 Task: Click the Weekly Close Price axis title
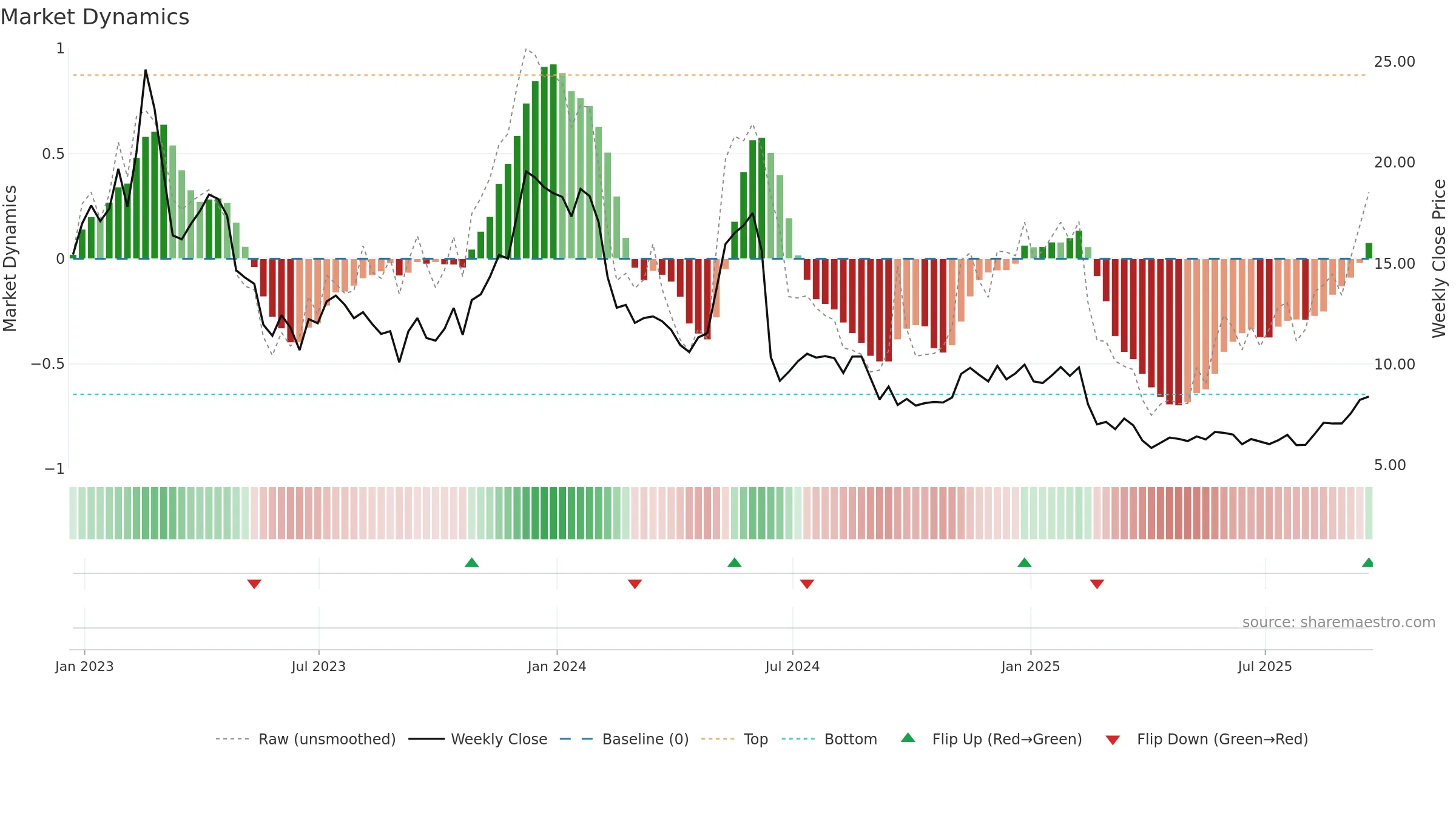(1439, 258)
